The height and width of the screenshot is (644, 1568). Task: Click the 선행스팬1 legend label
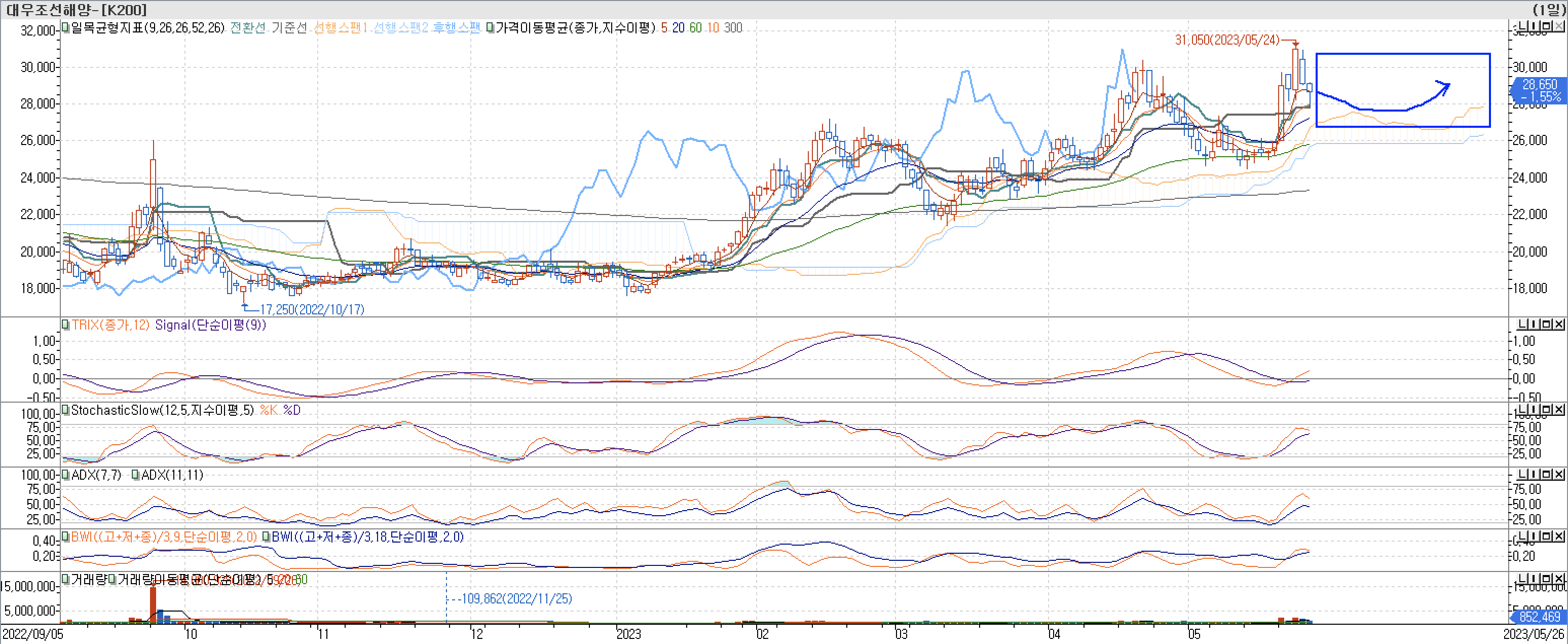(x=340, y=28)
